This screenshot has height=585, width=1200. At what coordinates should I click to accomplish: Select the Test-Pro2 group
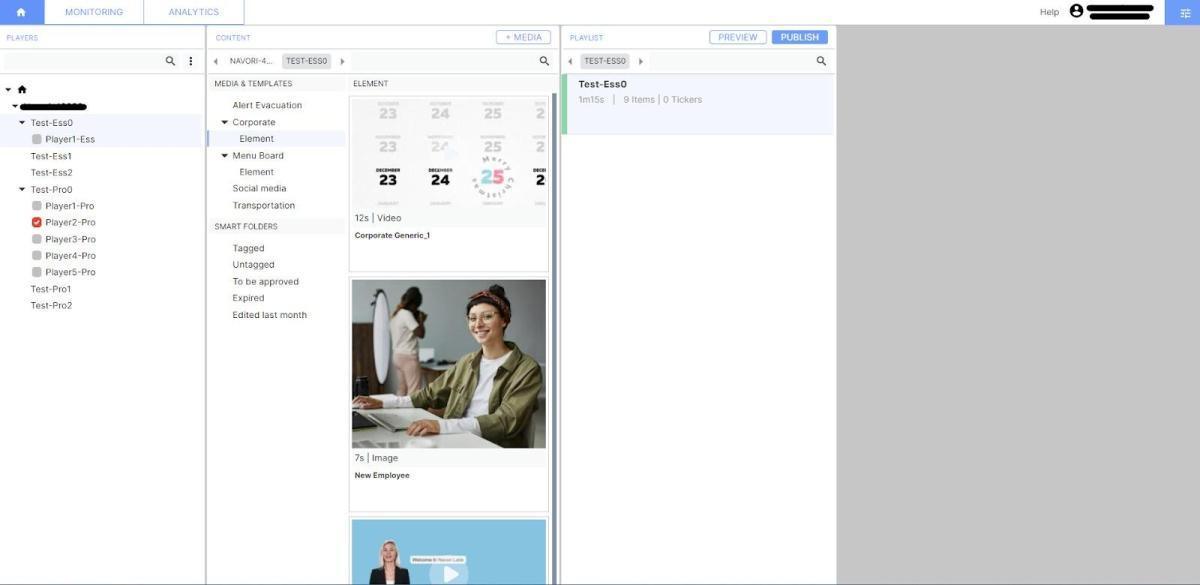click(x=51, y=305)
